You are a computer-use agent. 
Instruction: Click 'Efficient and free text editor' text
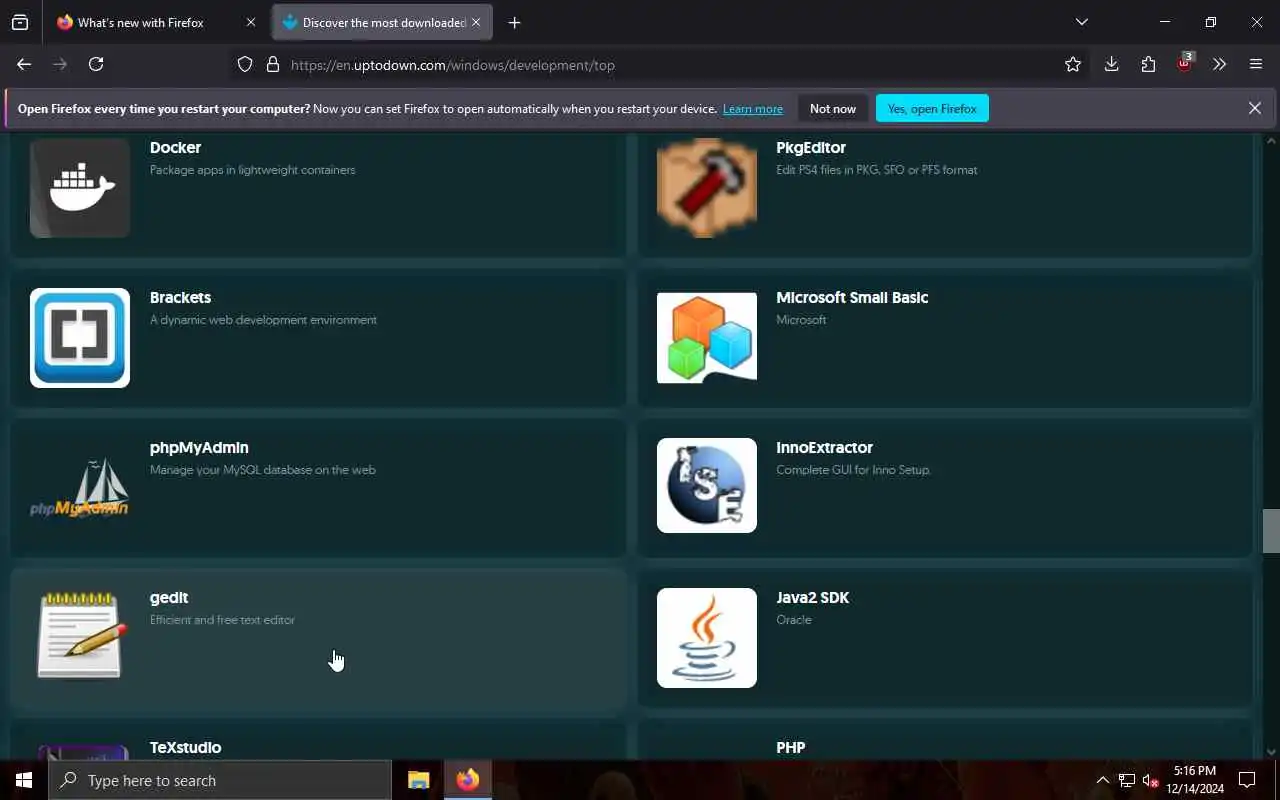click(222, 620)
